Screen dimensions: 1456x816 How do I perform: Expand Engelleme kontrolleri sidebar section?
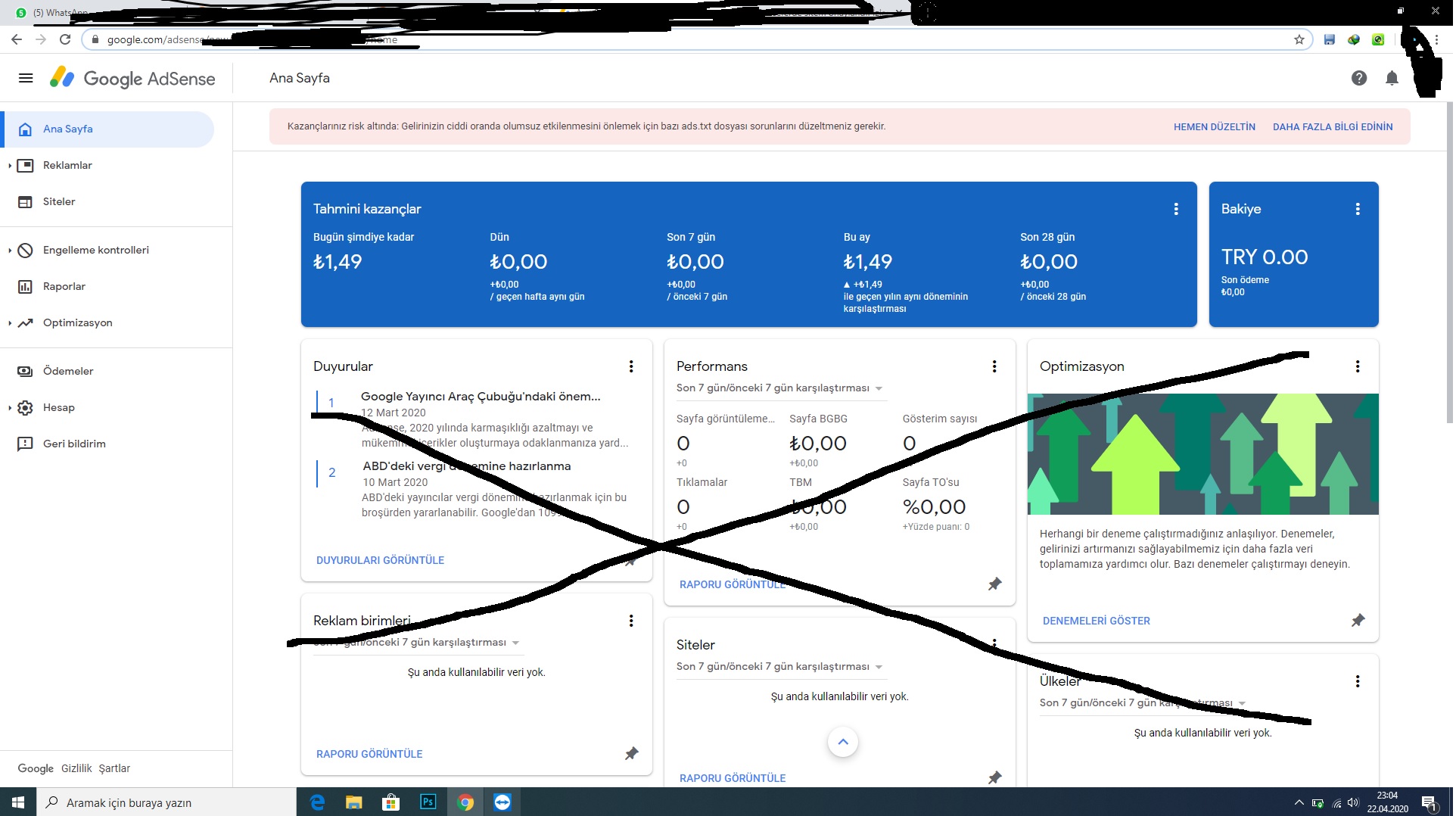pos(10,251)
